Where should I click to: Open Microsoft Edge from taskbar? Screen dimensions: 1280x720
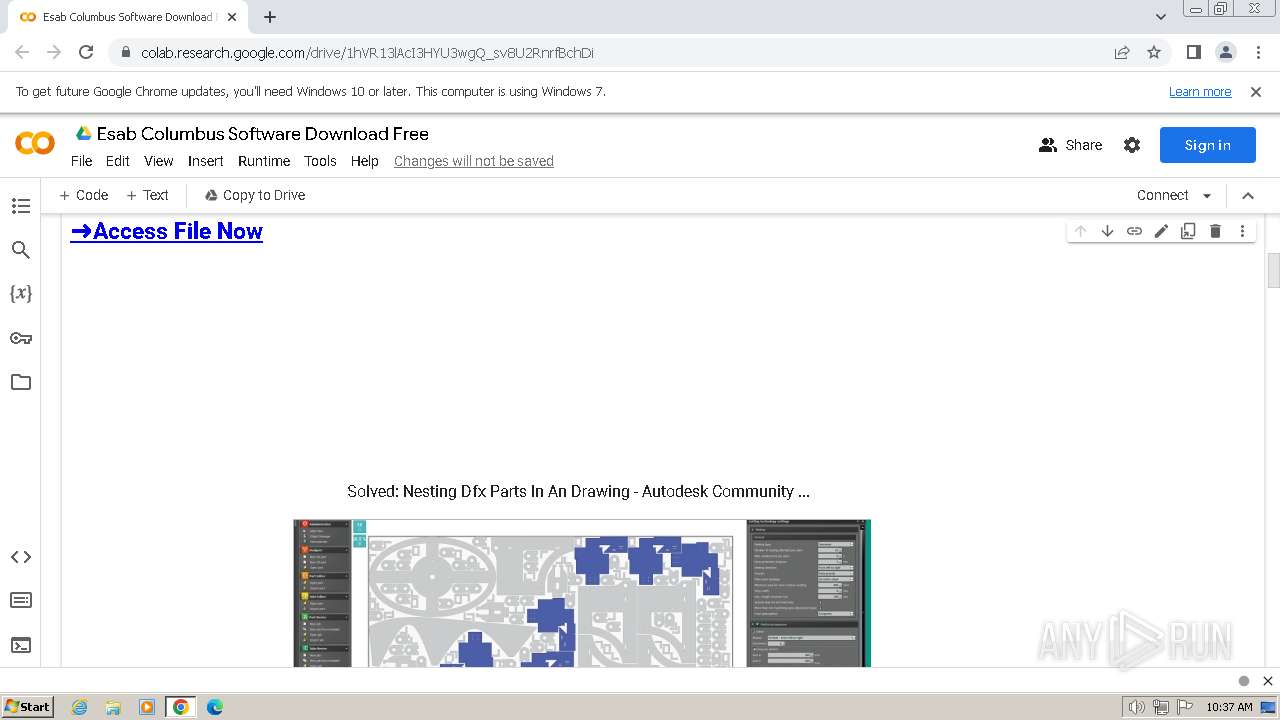coord(214,707)
